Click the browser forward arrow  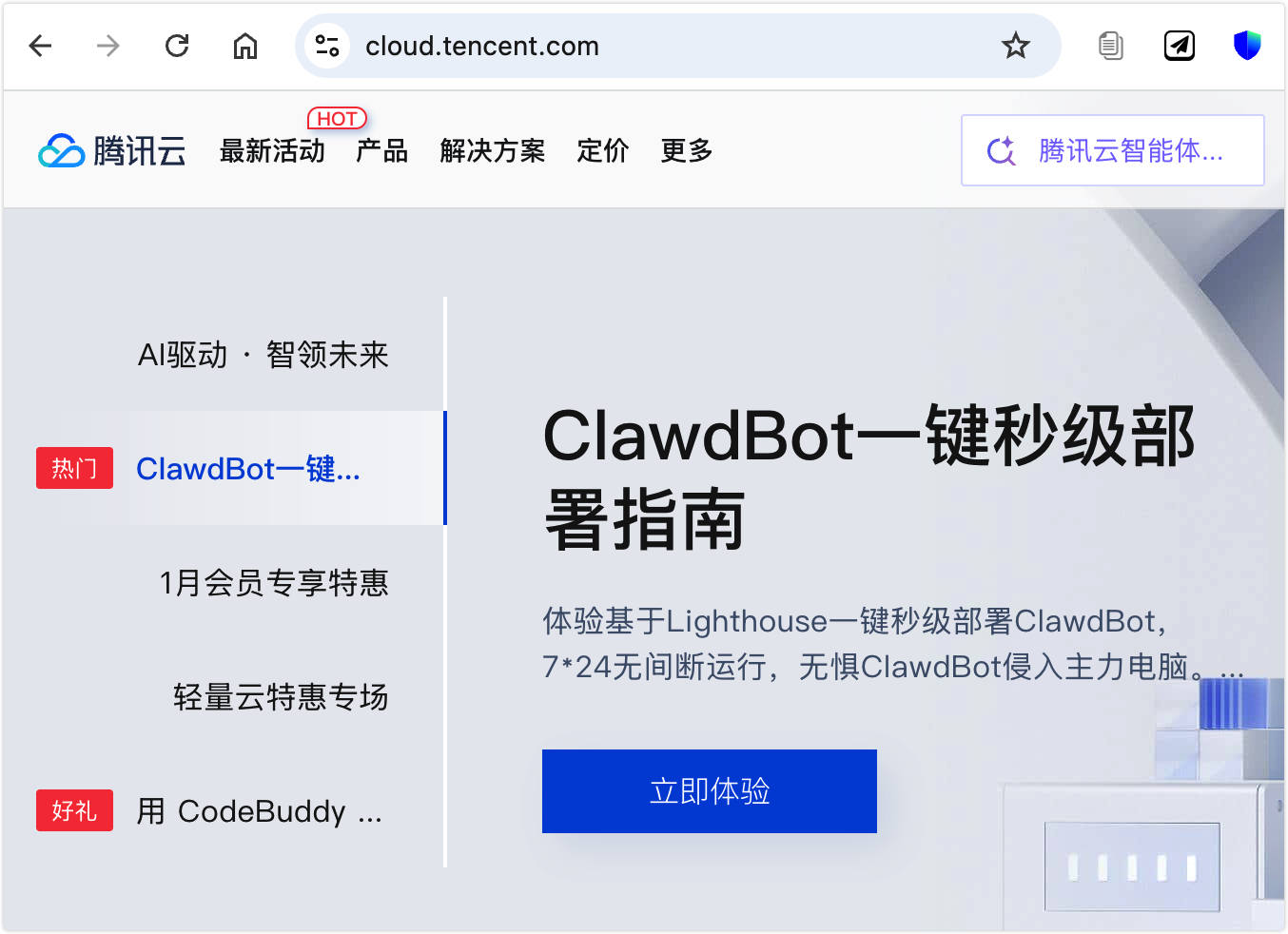(x=108, y=46)
